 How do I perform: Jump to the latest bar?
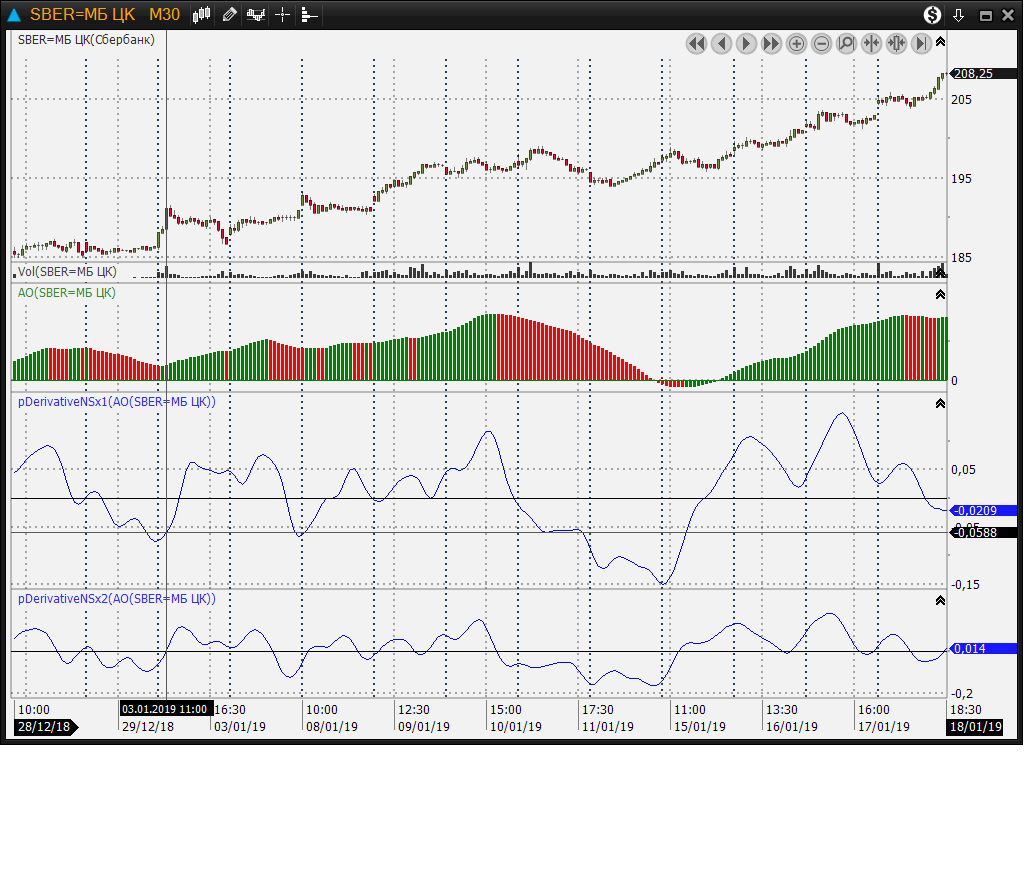[922, 43]
